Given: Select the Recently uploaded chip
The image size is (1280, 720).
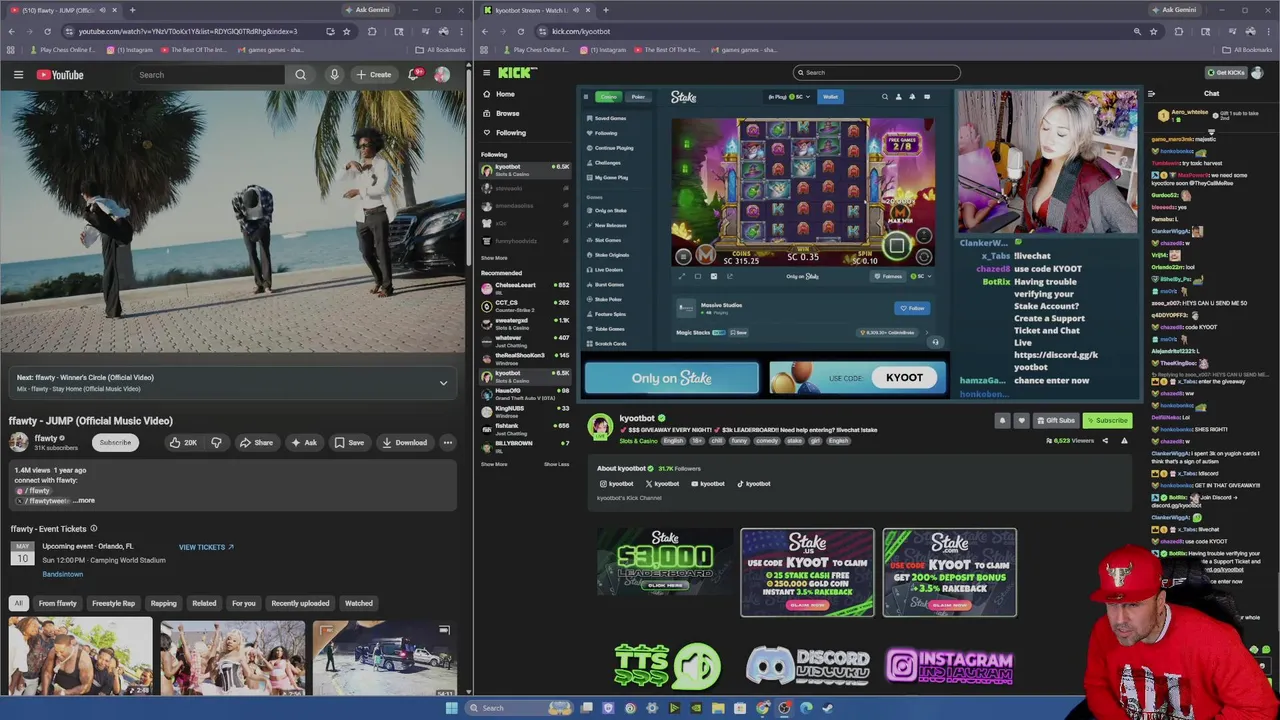Looking at the screenshot, I should [300, 603].
